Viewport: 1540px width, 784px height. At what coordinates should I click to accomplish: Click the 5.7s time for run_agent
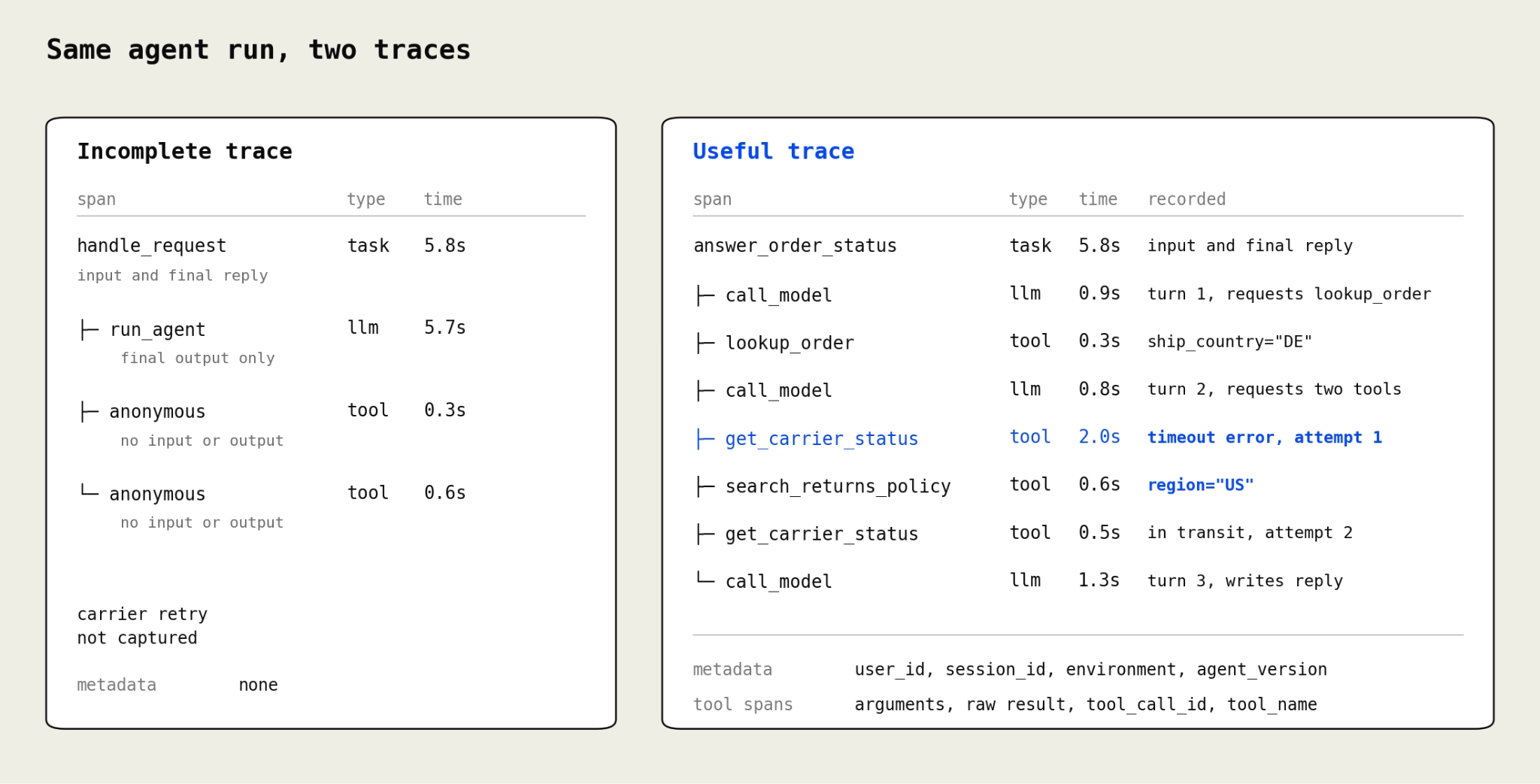coord(444,328)
